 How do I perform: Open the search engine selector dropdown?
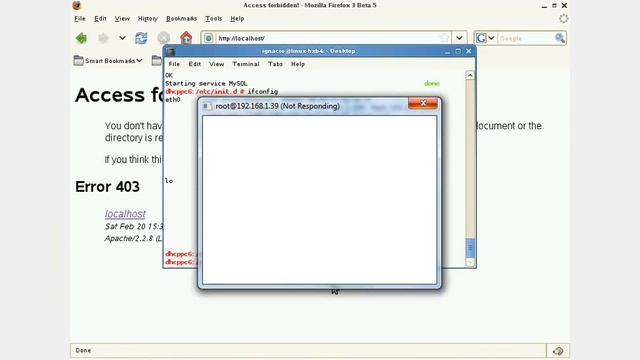[485, 38]
